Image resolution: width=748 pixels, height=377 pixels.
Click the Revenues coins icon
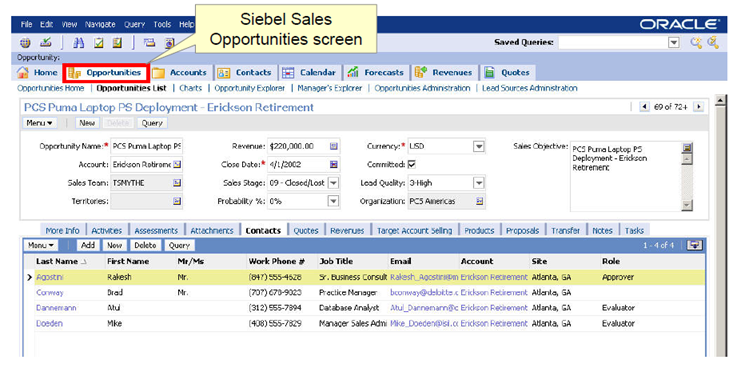pos(420,73)
